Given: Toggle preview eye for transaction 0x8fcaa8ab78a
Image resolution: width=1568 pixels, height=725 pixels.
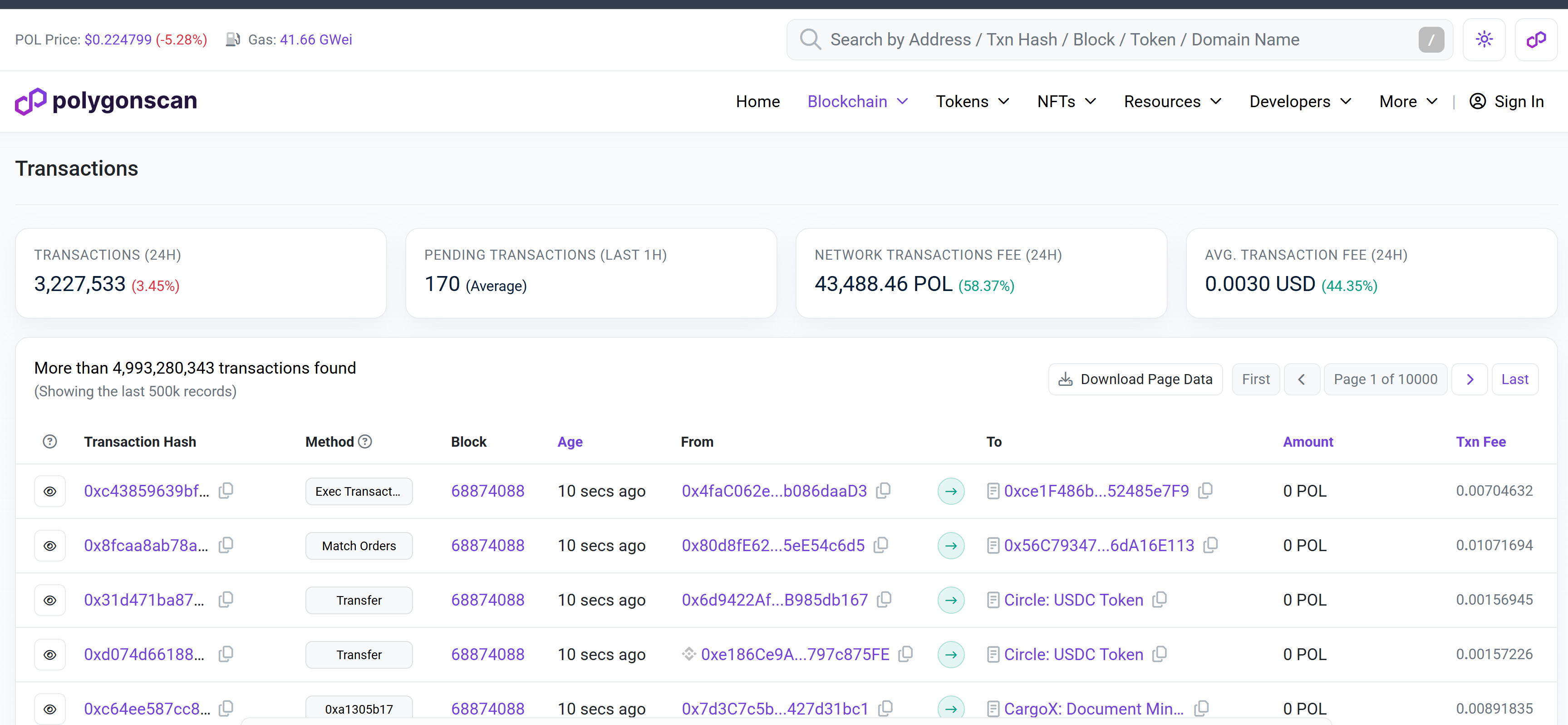Looking at the screenshot, I should click(x=50, y=545).
